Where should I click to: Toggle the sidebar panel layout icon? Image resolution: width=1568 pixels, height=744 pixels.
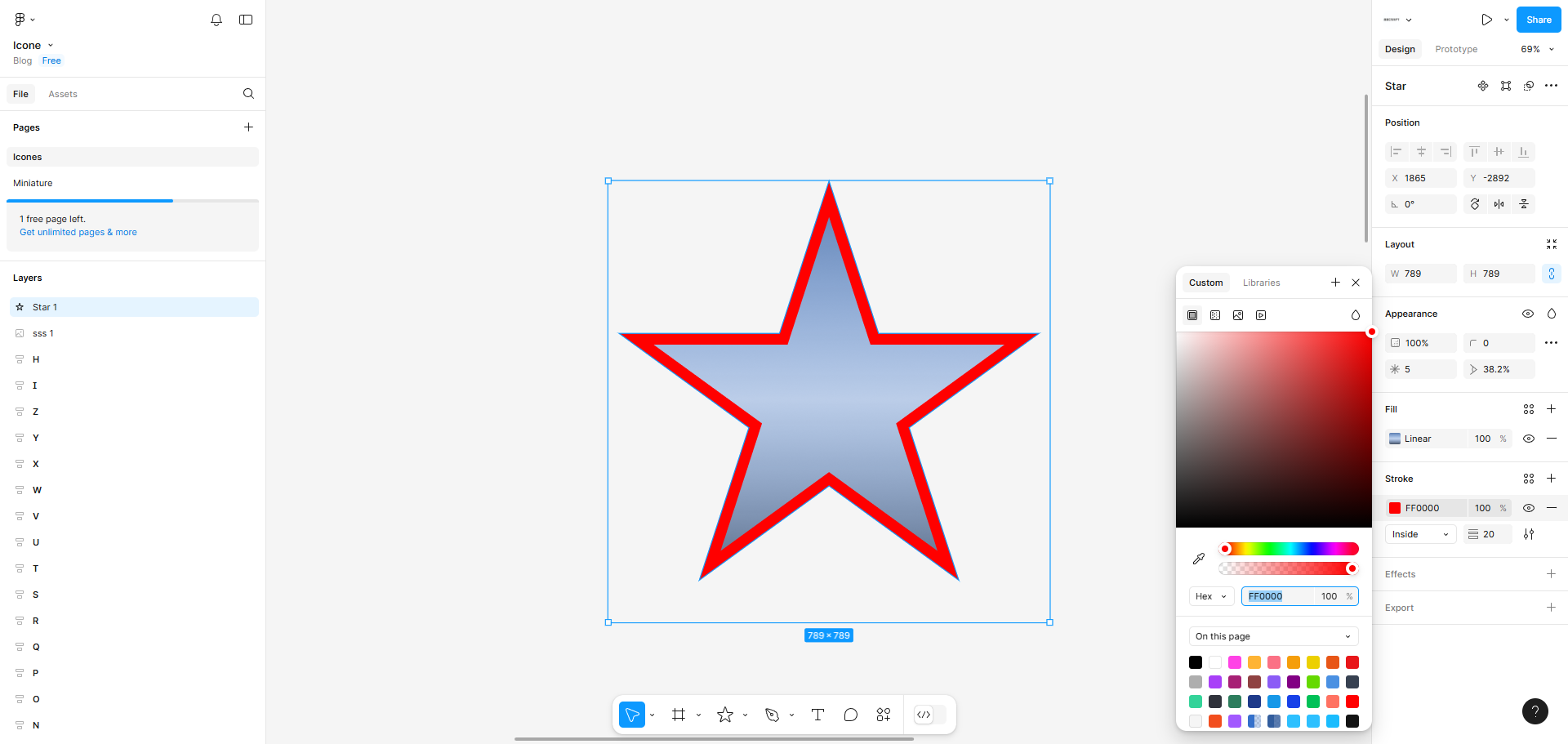click(246, 20)
